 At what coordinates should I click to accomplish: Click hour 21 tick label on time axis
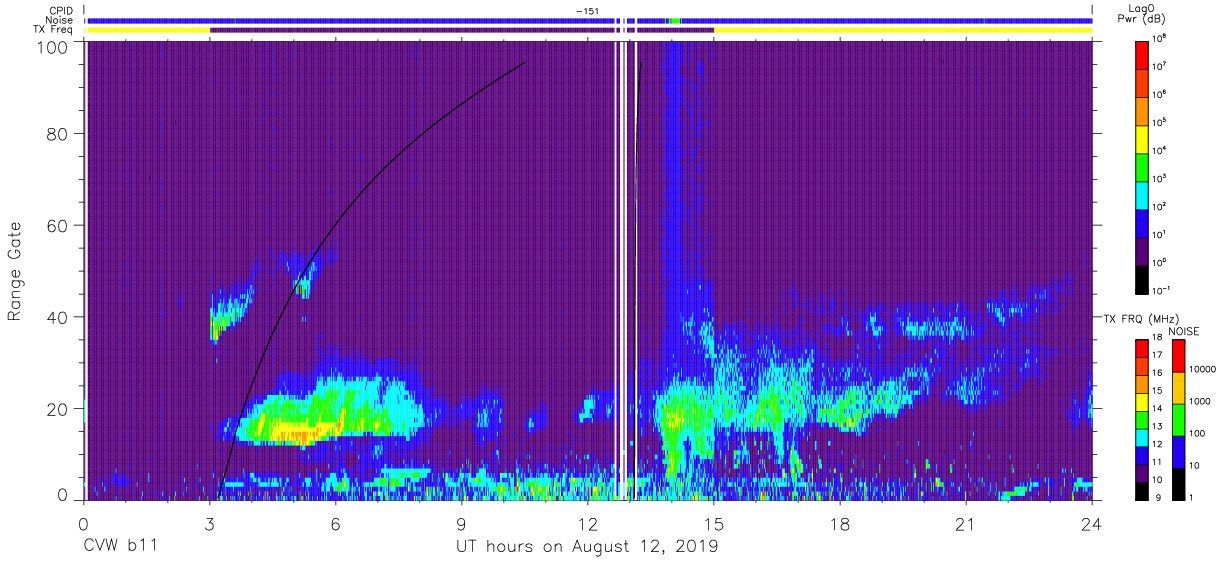[966, 524]
